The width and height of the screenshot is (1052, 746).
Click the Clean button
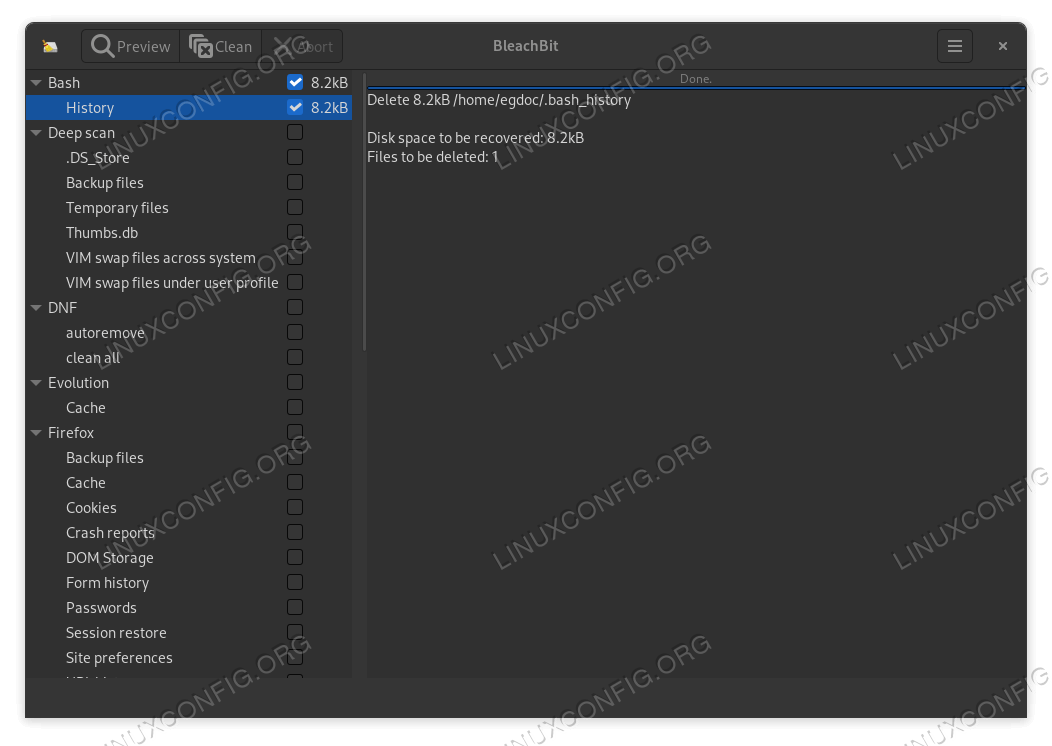tap(221, 46)
